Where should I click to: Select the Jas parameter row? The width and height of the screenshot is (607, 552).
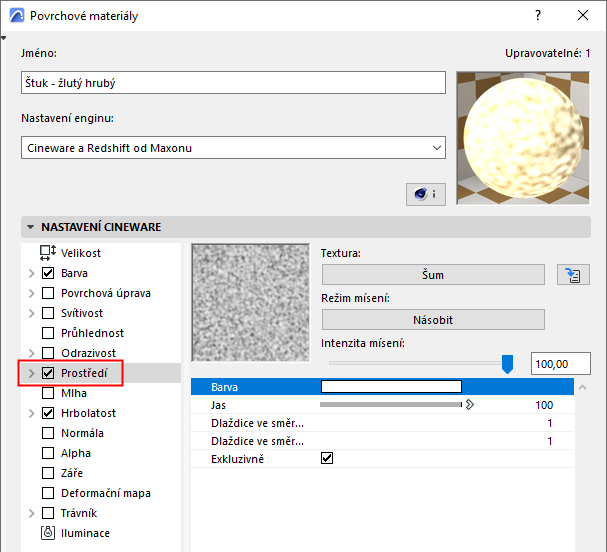[x=382, y=405]
